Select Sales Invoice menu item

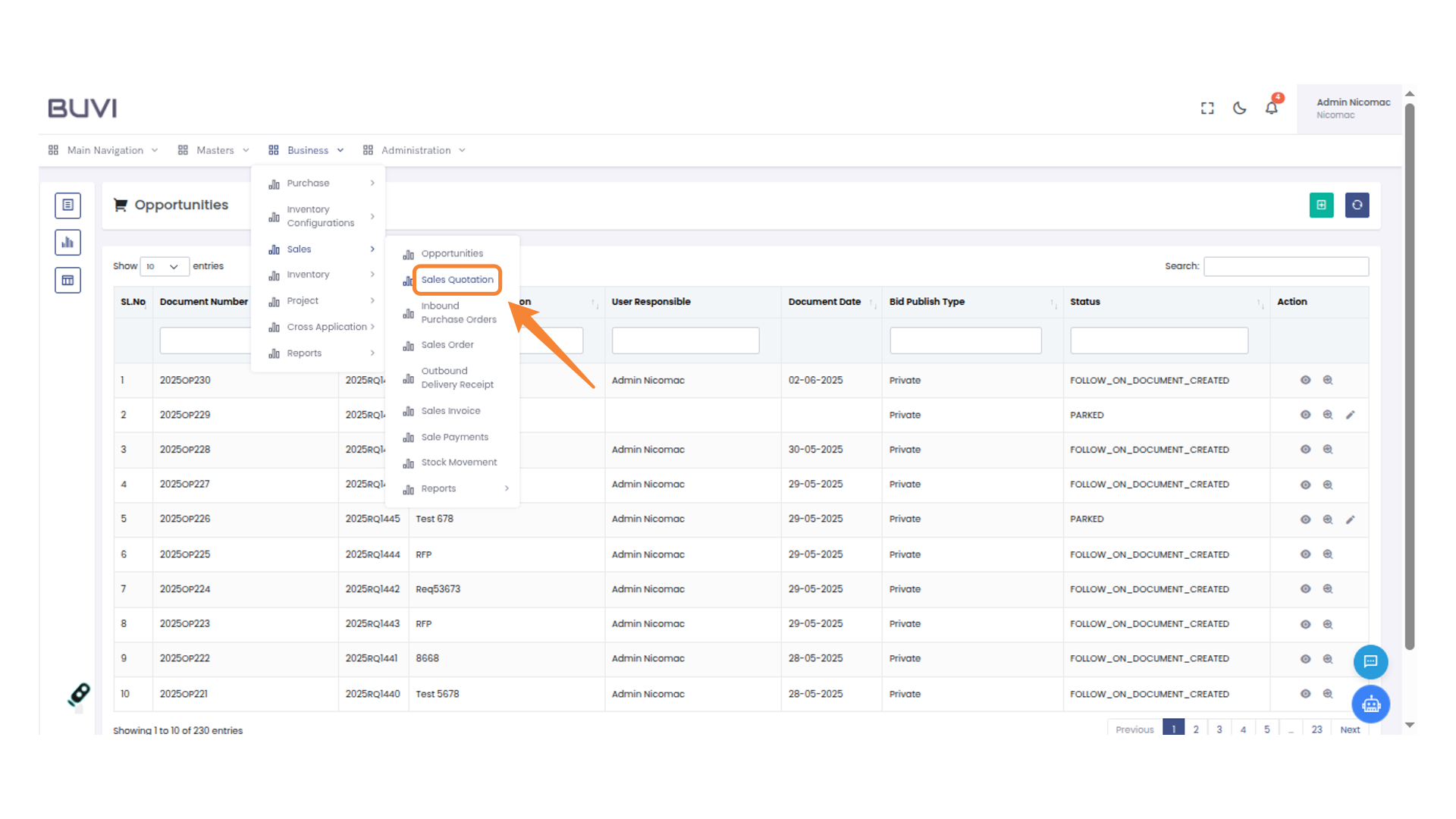pos(450,411)
